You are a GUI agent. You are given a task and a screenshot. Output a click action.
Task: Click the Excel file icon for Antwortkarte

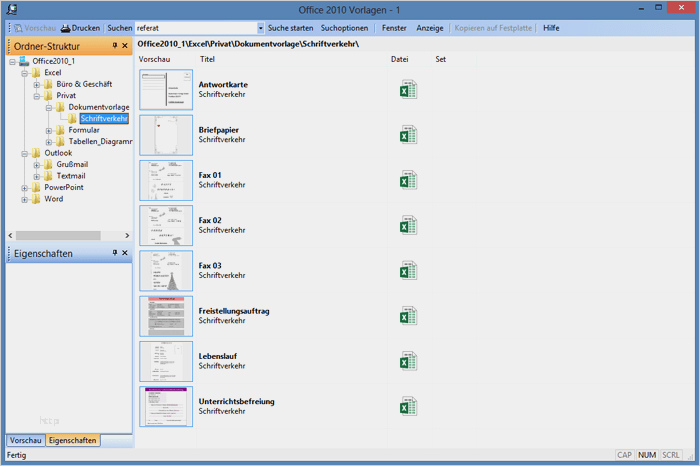click(x=408, y=91)
